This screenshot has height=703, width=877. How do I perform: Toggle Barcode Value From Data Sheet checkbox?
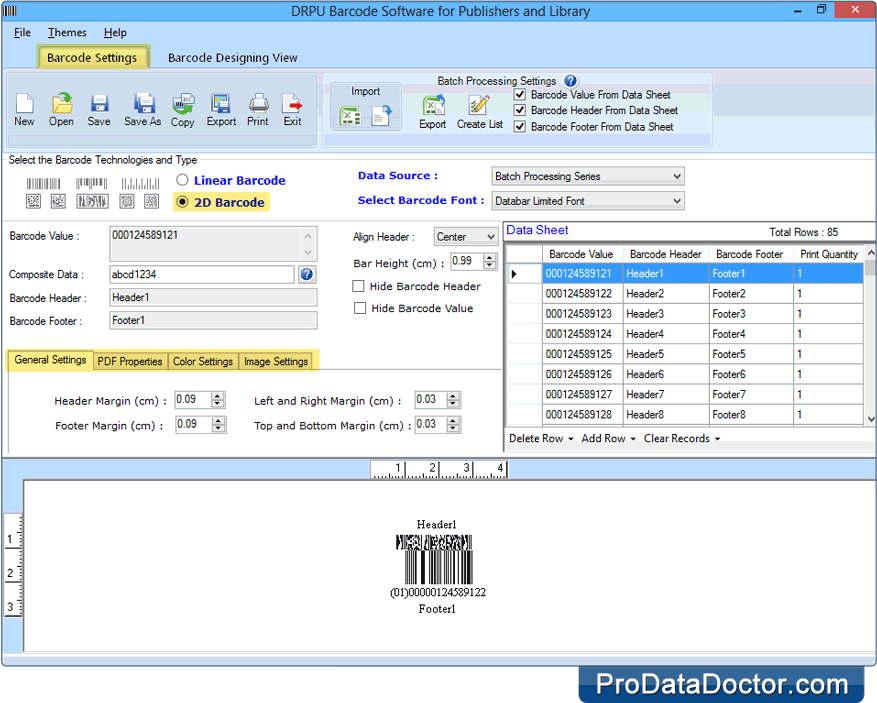(520, 95)
